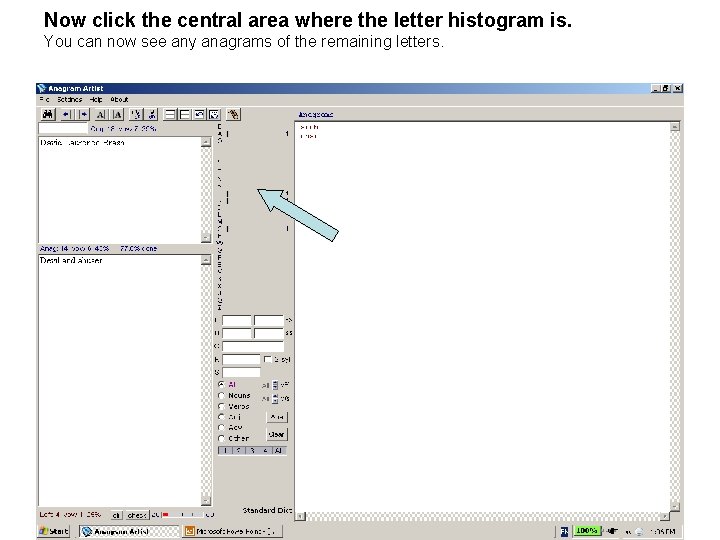Click the three-pane layout toolbar icon

(x=170, y=114)
